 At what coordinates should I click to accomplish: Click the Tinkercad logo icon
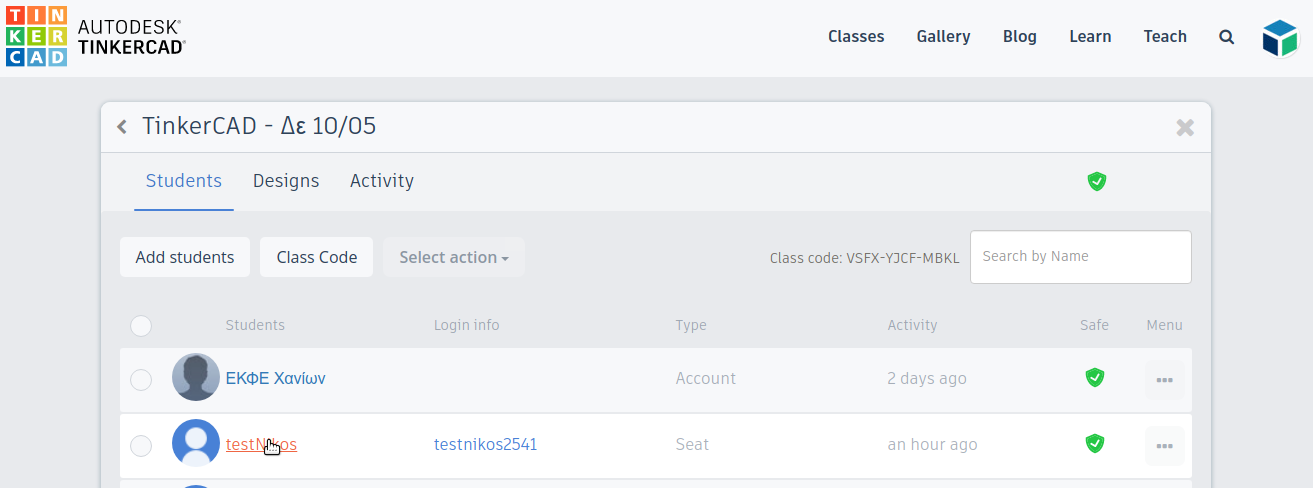pyautogui.click(x=36, y=36)
